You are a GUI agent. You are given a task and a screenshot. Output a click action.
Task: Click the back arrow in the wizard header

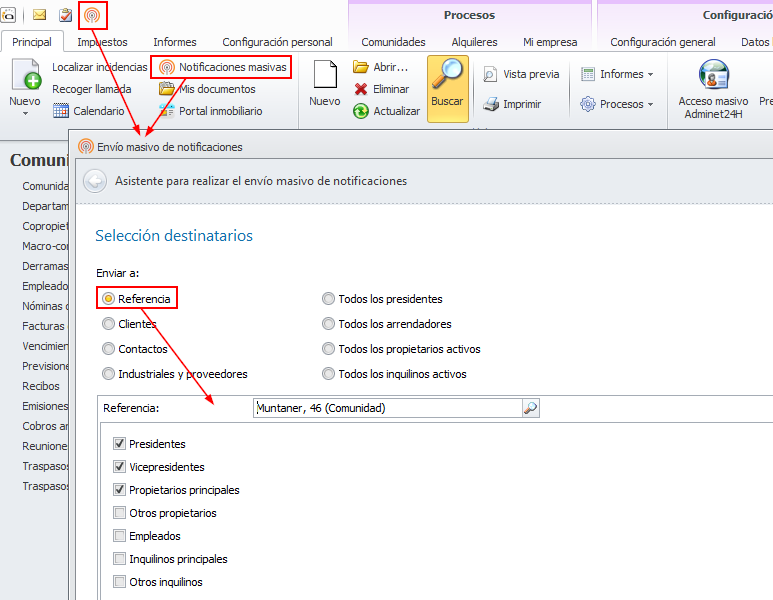coord(95,181)
